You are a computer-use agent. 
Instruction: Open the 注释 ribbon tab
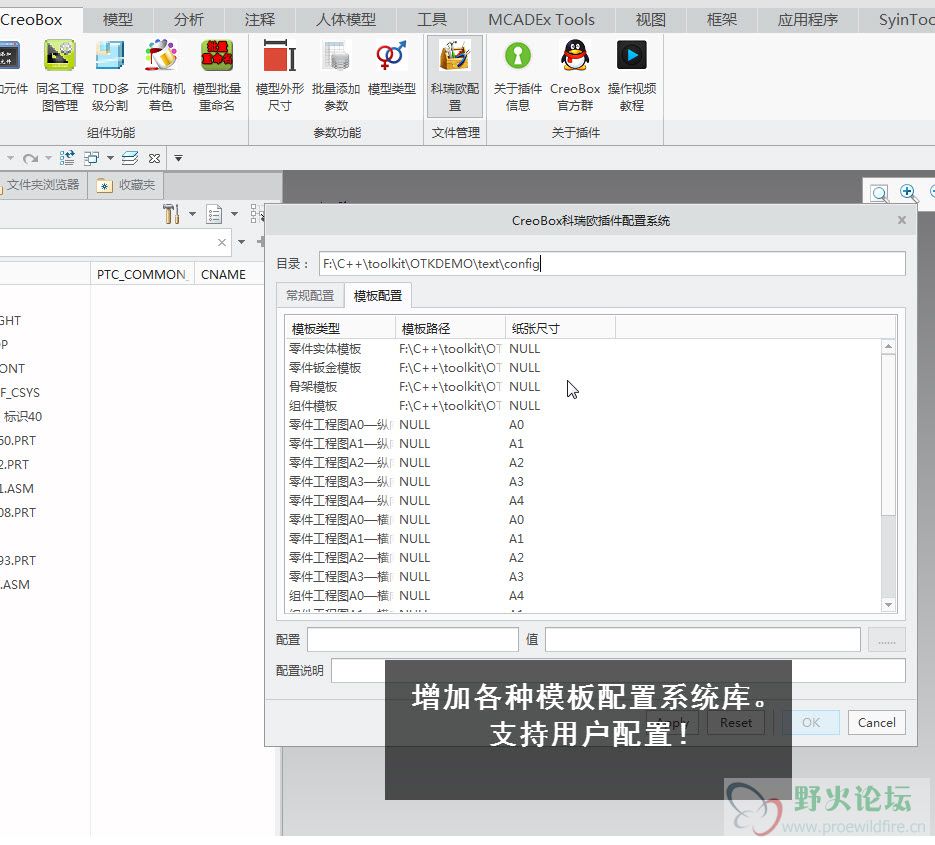coord(259,20)
